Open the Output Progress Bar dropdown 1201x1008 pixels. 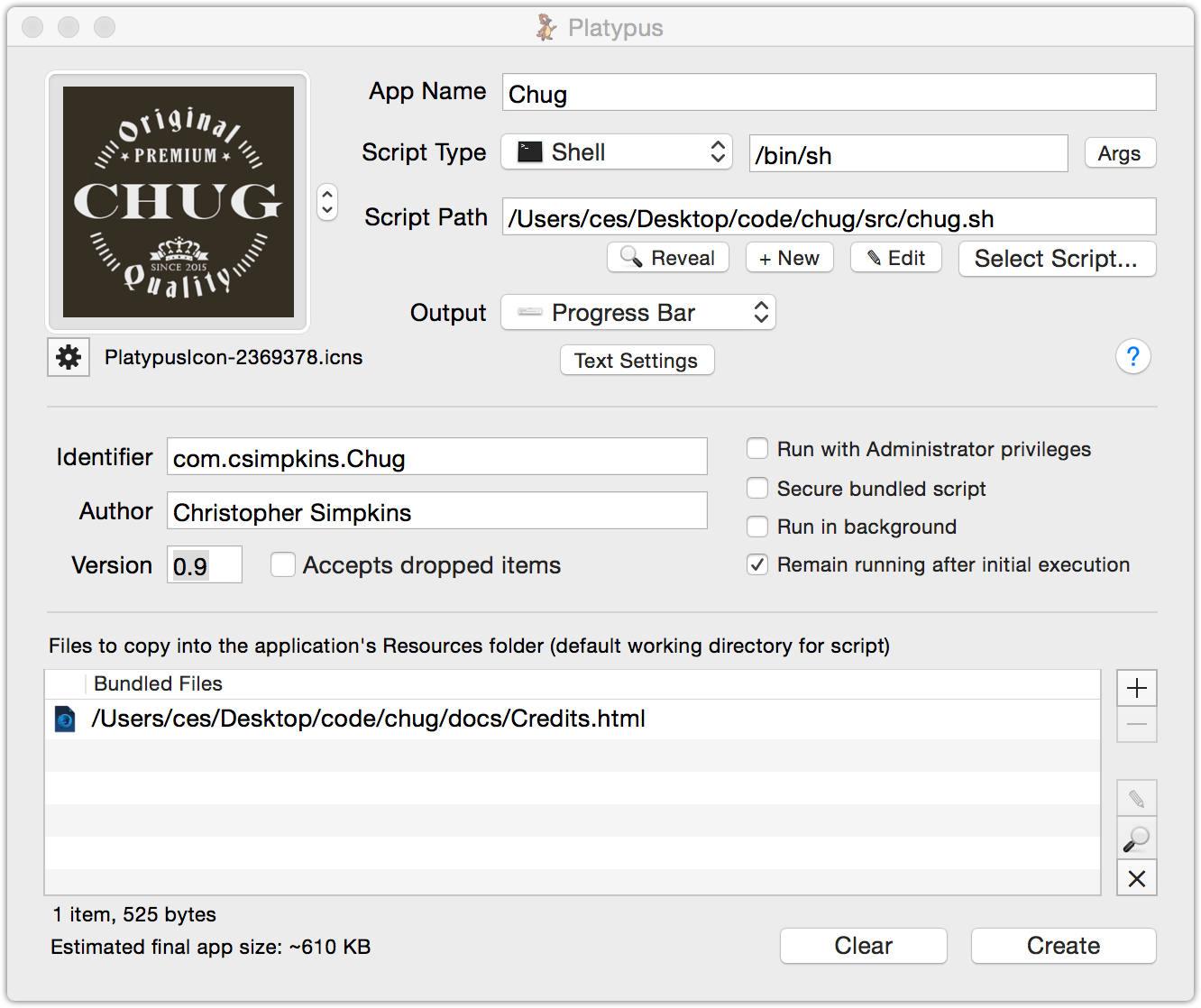tap(638, 313)
